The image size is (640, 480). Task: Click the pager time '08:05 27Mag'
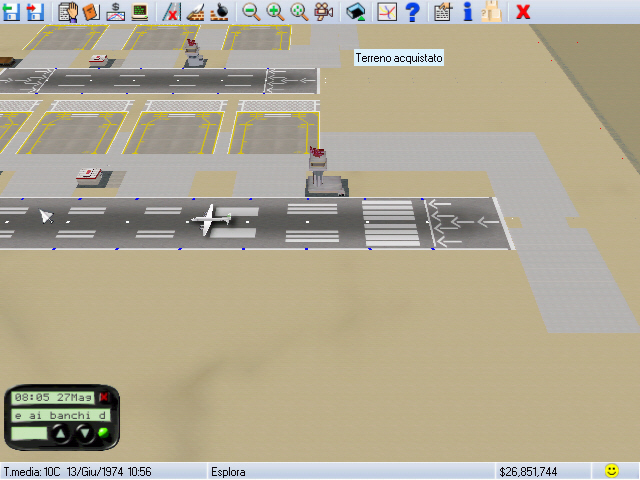53,398
